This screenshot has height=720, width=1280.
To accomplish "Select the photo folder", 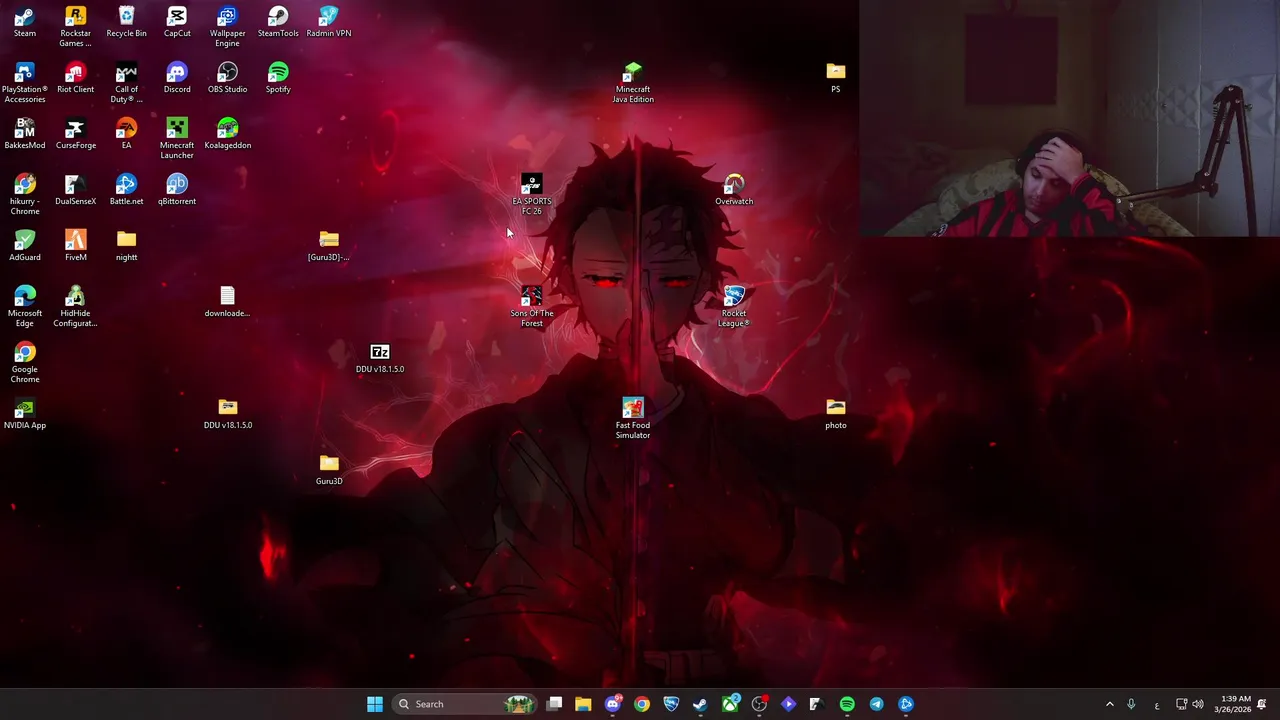I will pos(836,415).
